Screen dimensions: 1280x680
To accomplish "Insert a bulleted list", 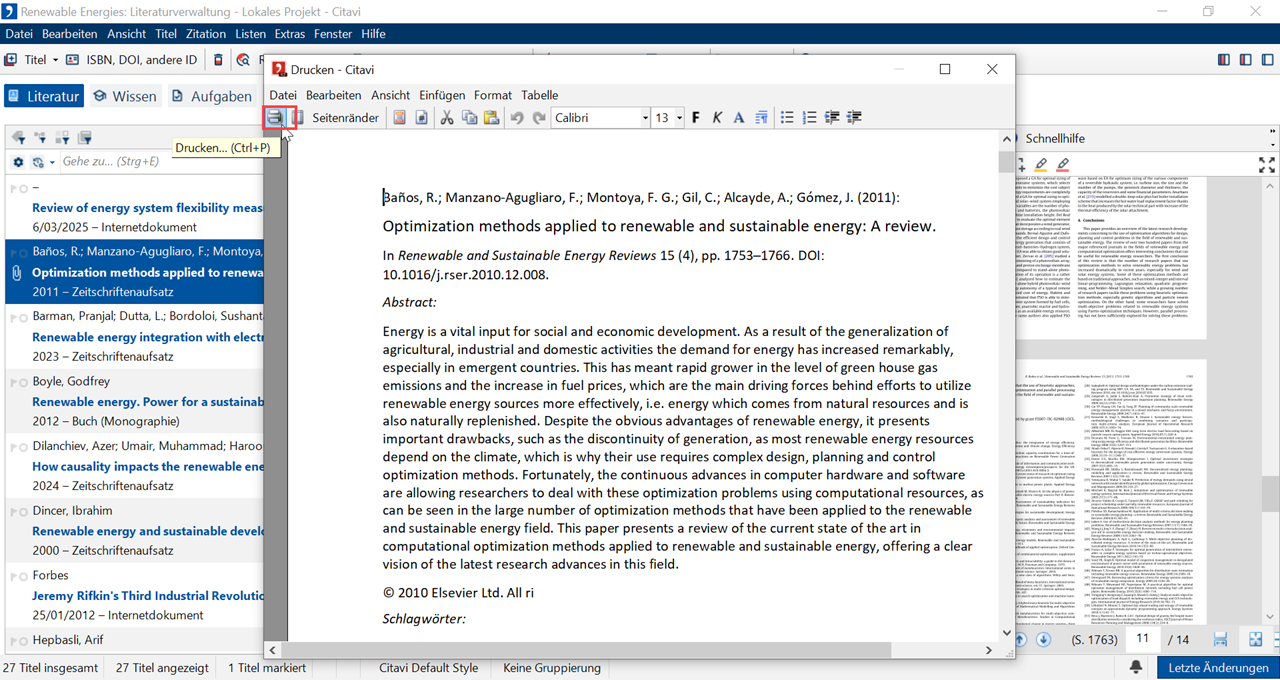I will click(787, 118).
